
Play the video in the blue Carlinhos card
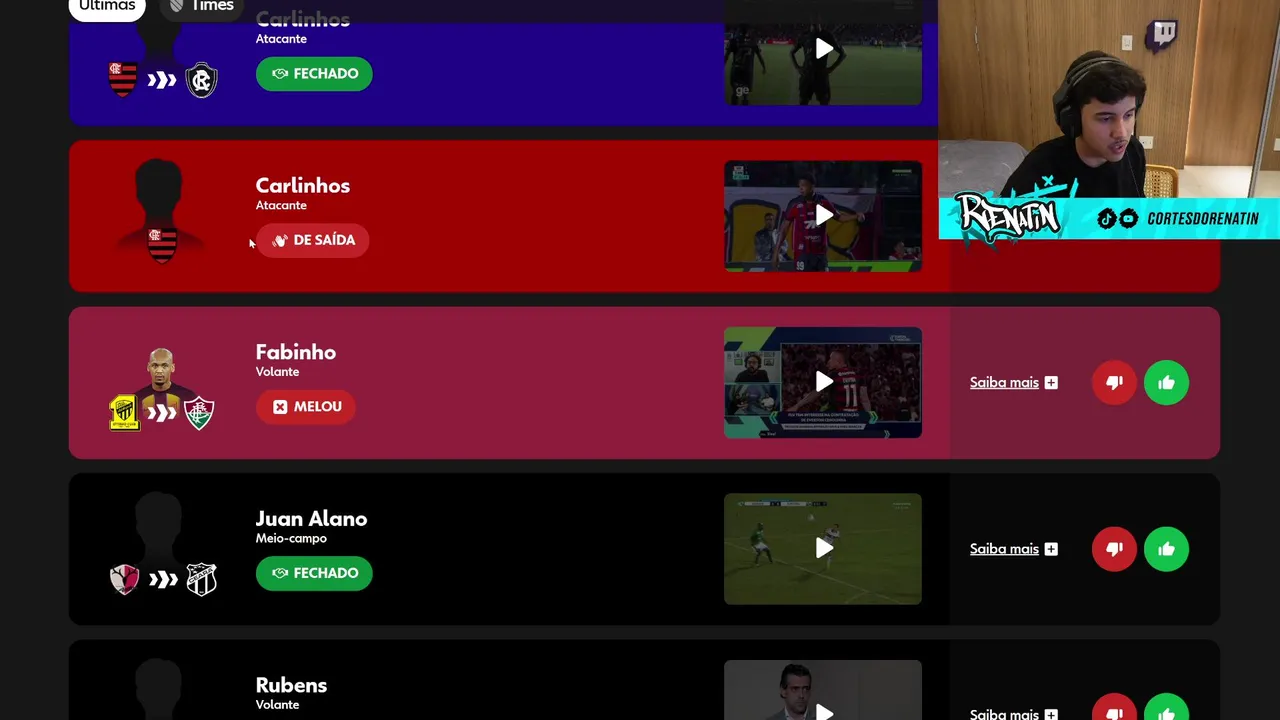[x=823, y=48]
